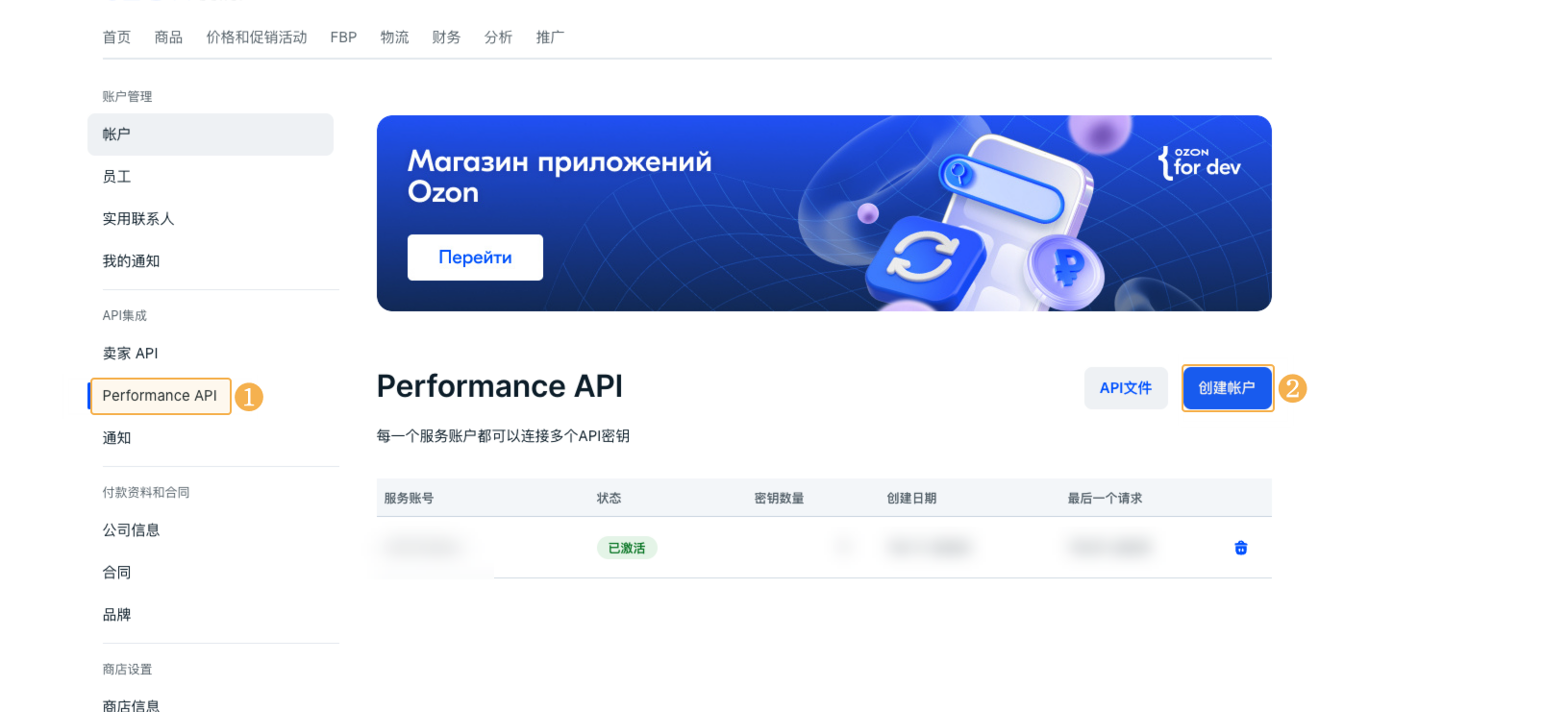Click the 状态 column header
Viewport: 1568px width, 712px height.
point(609,498)
